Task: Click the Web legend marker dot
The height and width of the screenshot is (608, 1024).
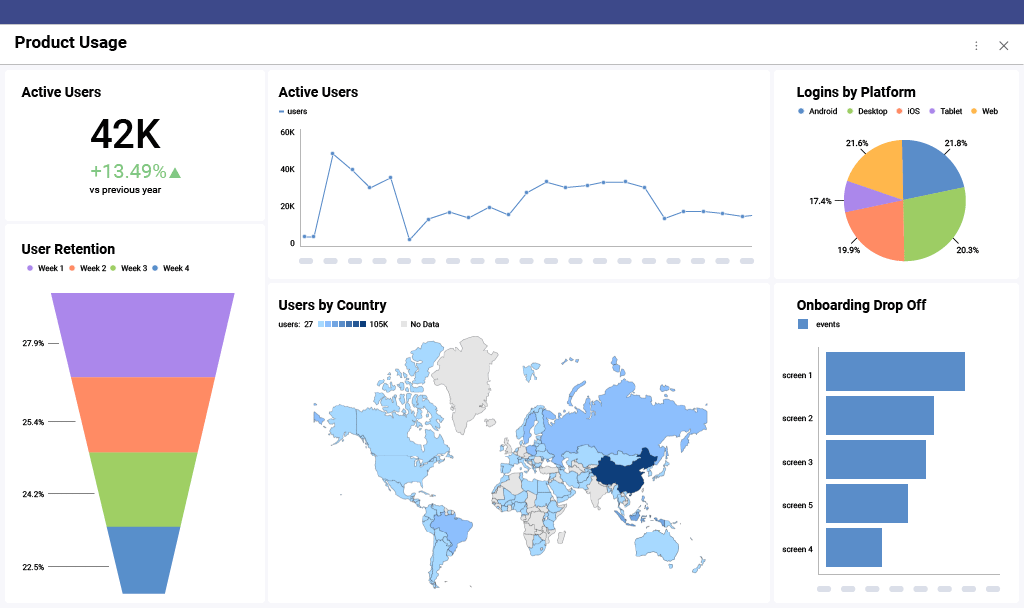Action: coord(974,111)
